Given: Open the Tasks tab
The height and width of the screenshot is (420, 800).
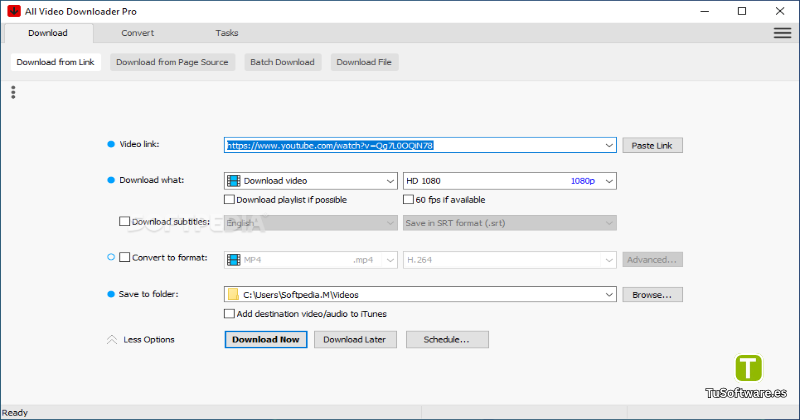Looking at the screenshot, I should (x=227, y=33).
